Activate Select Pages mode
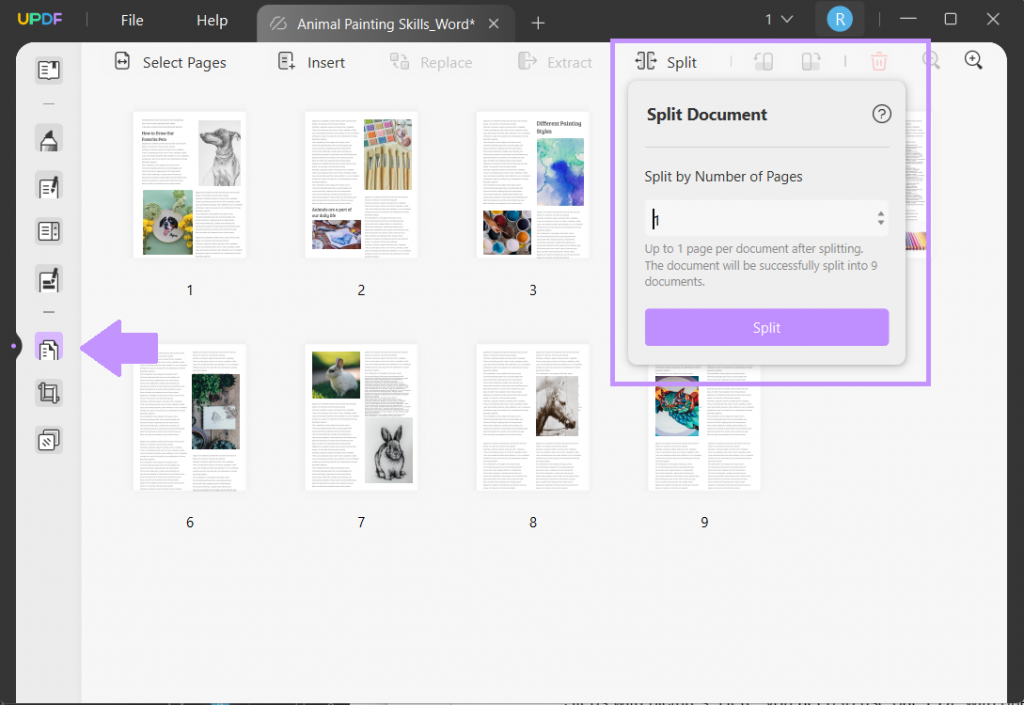The image size is (1024, 705). 172,62
